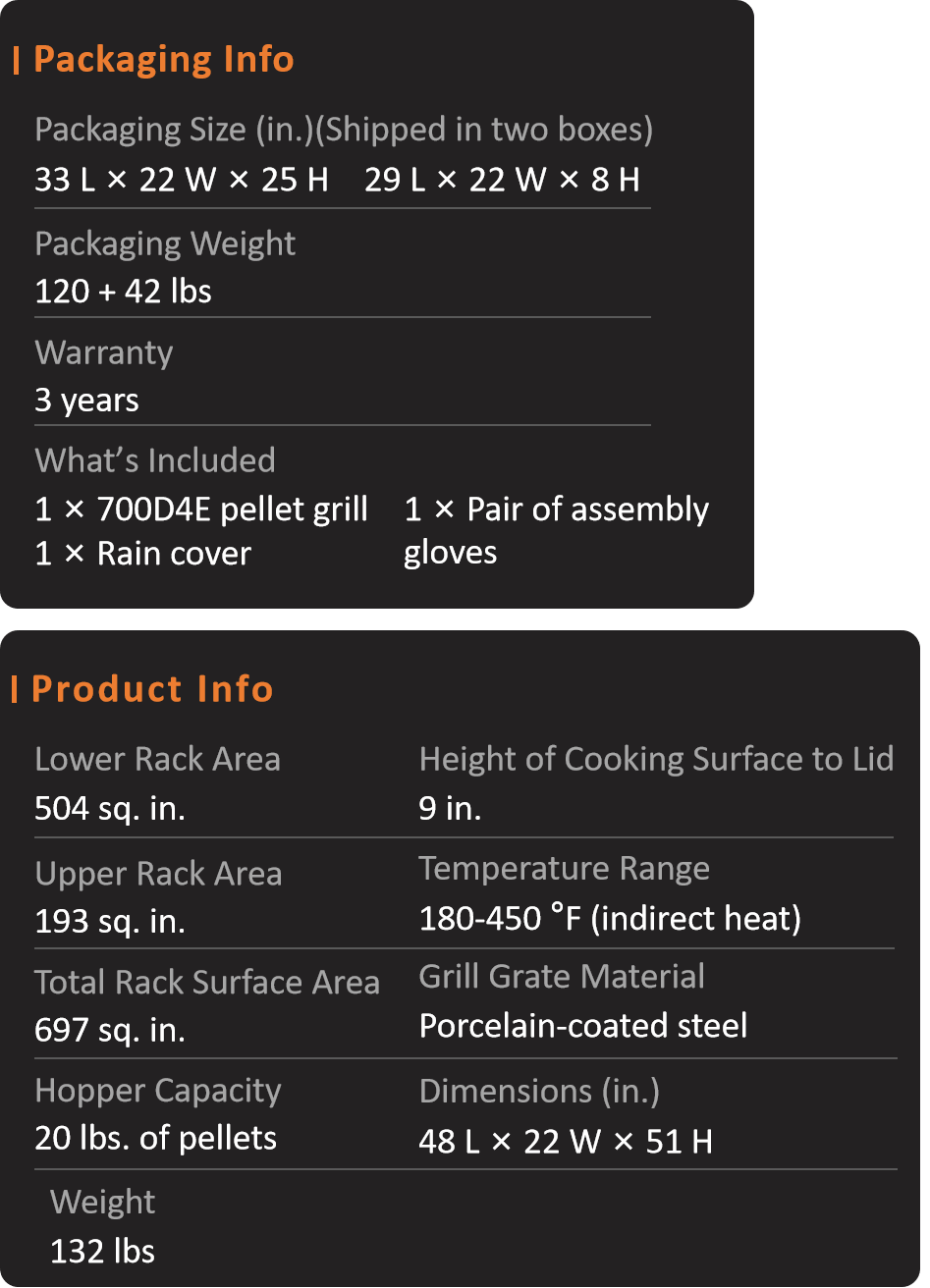930x1288 pixels.
Task: Click the 132 lbs weight value
Action: (x=102, y=1252)
